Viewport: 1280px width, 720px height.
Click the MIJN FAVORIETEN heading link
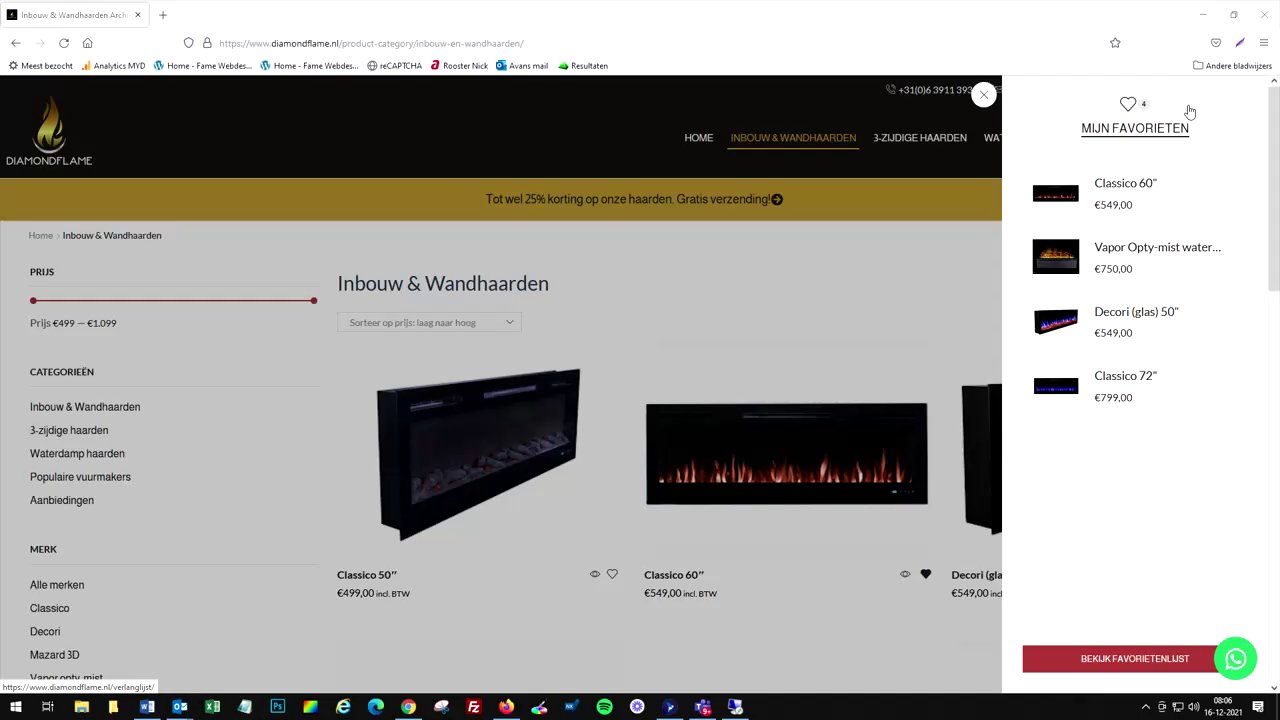(1135, 128)
